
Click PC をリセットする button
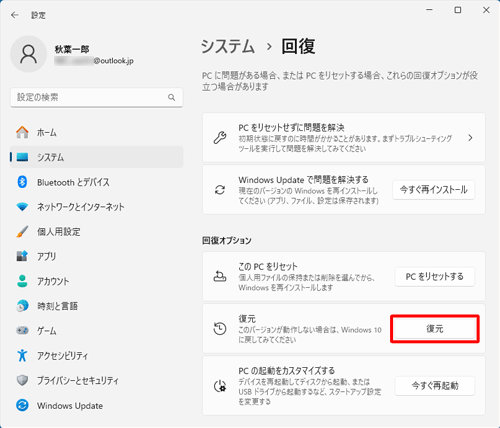[x=435, y=277]
